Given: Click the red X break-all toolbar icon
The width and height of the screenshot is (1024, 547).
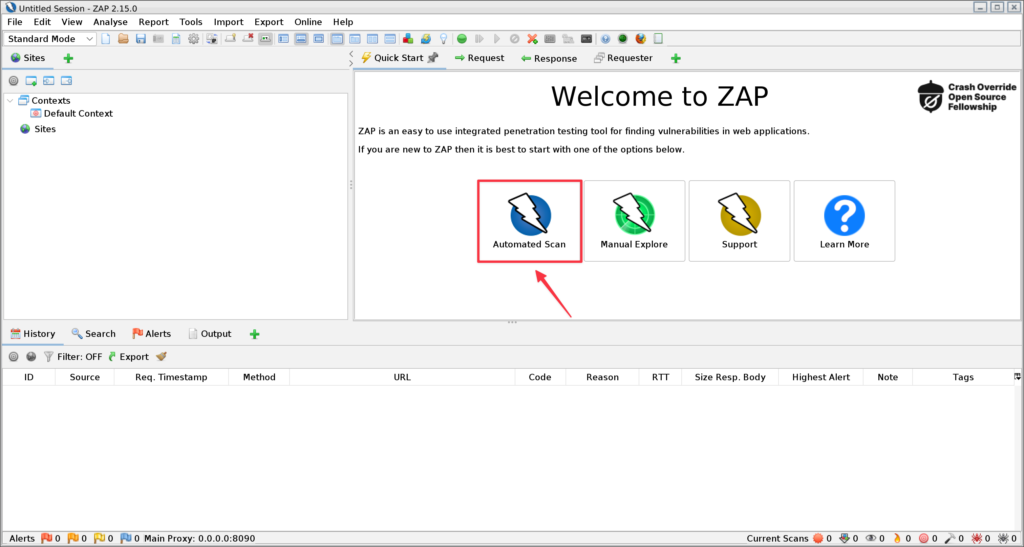Looking at the screenshot, I should tap(532, 39).
